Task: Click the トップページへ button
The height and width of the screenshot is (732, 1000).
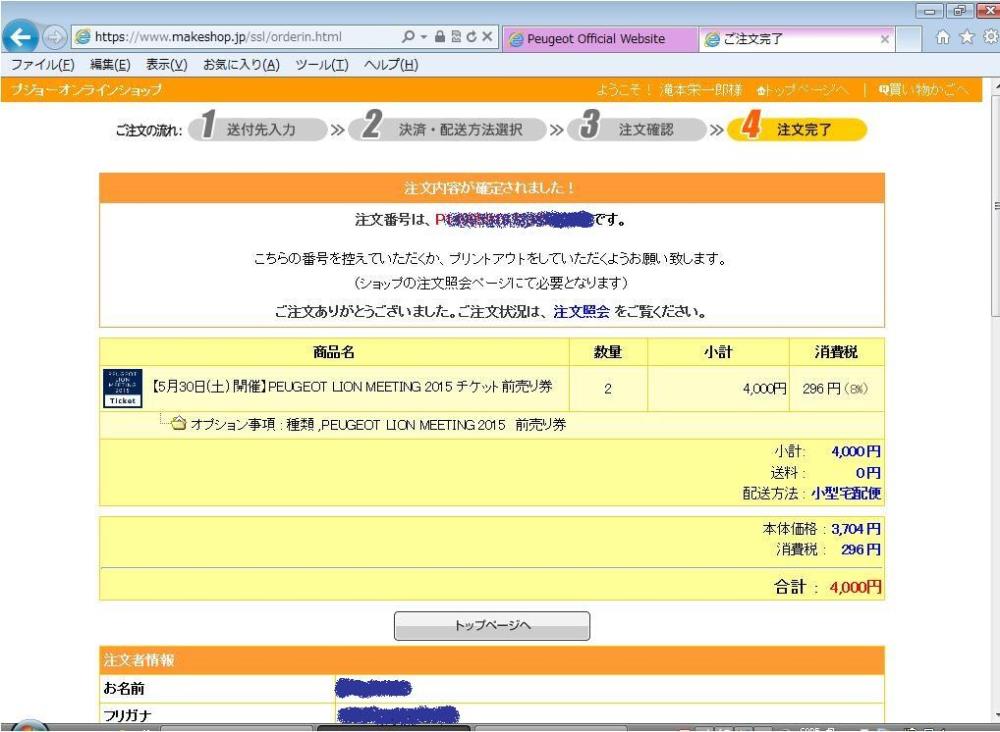Action: pyautogui.click(x=492, y=626)
